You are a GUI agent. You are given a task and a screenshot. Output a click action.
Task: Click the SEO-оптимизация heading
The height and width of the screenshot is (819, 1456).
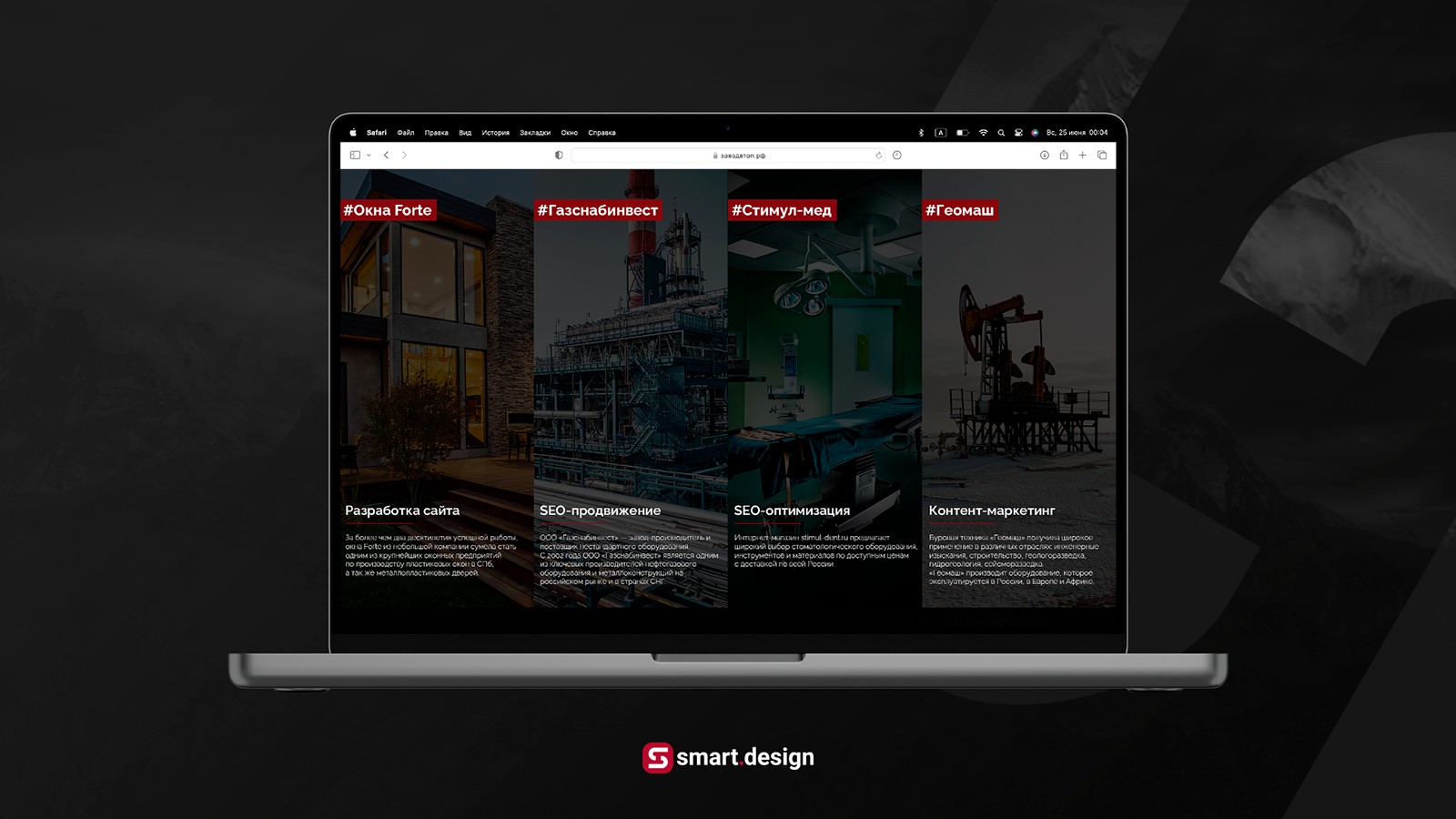coord(792,511)
